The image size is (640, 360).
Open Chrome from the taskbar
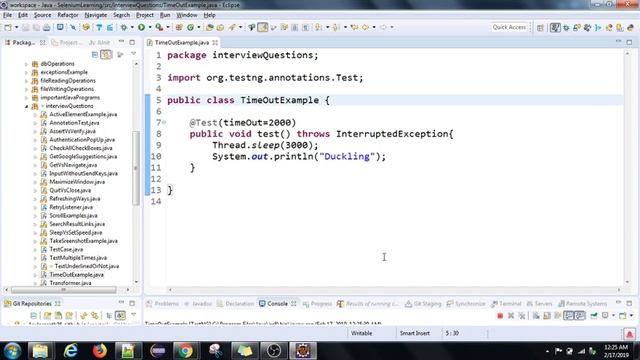pos(185,351)
